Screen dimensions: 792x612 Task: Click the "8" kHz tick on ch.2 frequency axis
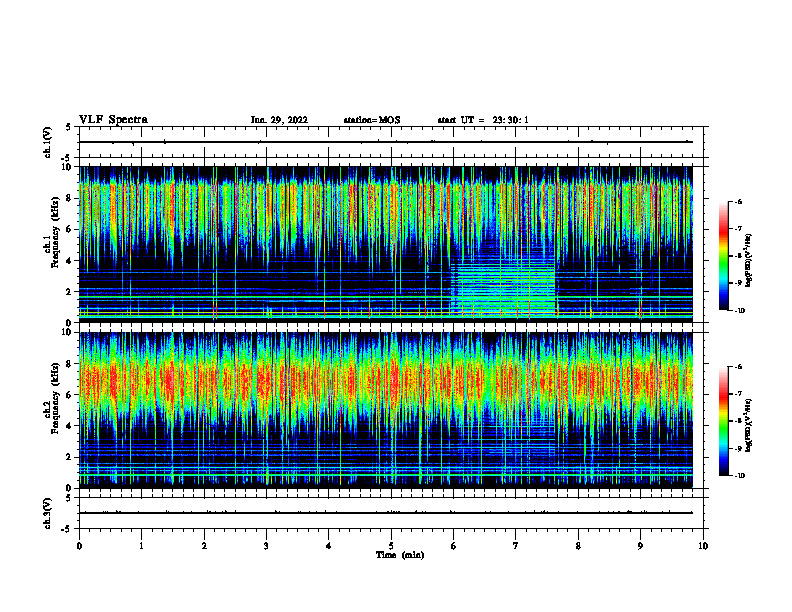[x=69, y=364]
